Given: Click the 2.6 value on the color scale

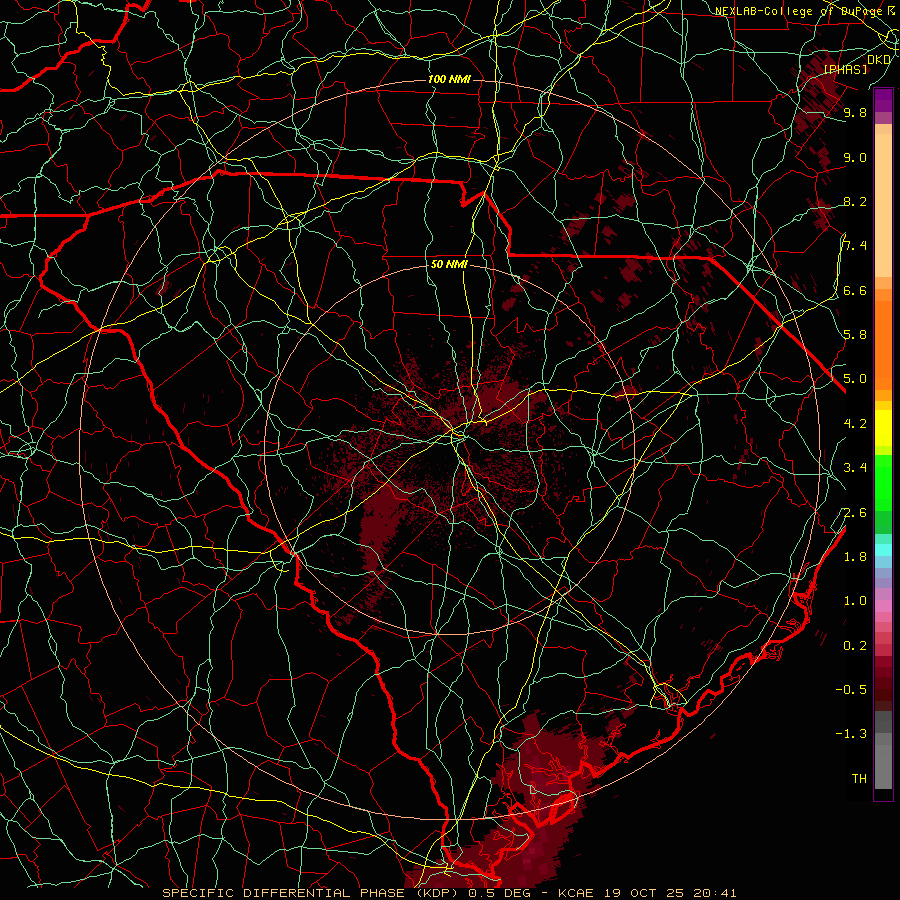Looking at the screenshot, I should (x=855, y=513).
